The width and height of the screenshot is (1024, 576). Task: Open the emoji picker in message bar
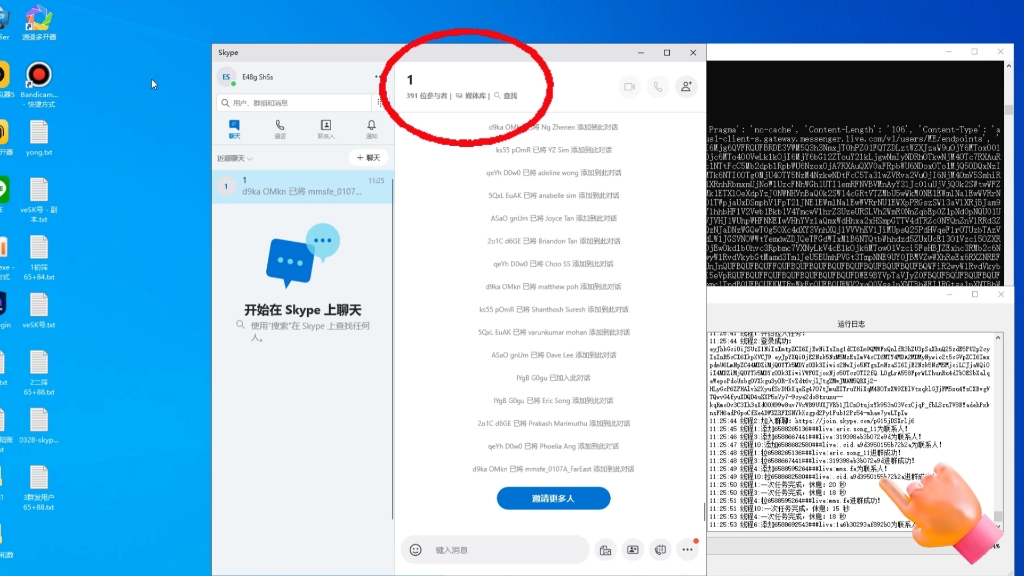tap(415, 550)
